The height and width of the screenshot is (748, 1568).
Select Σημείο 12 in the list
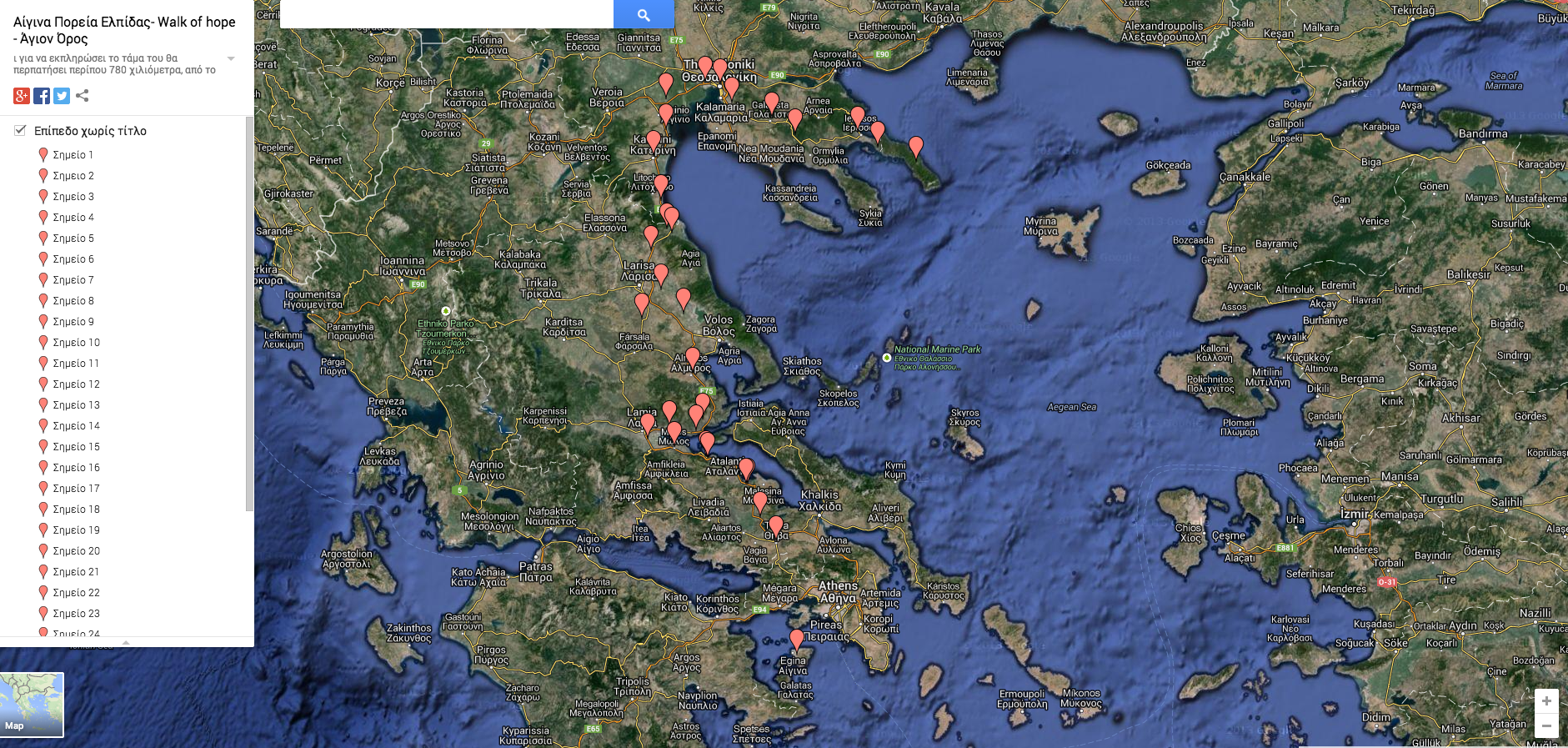76,384
